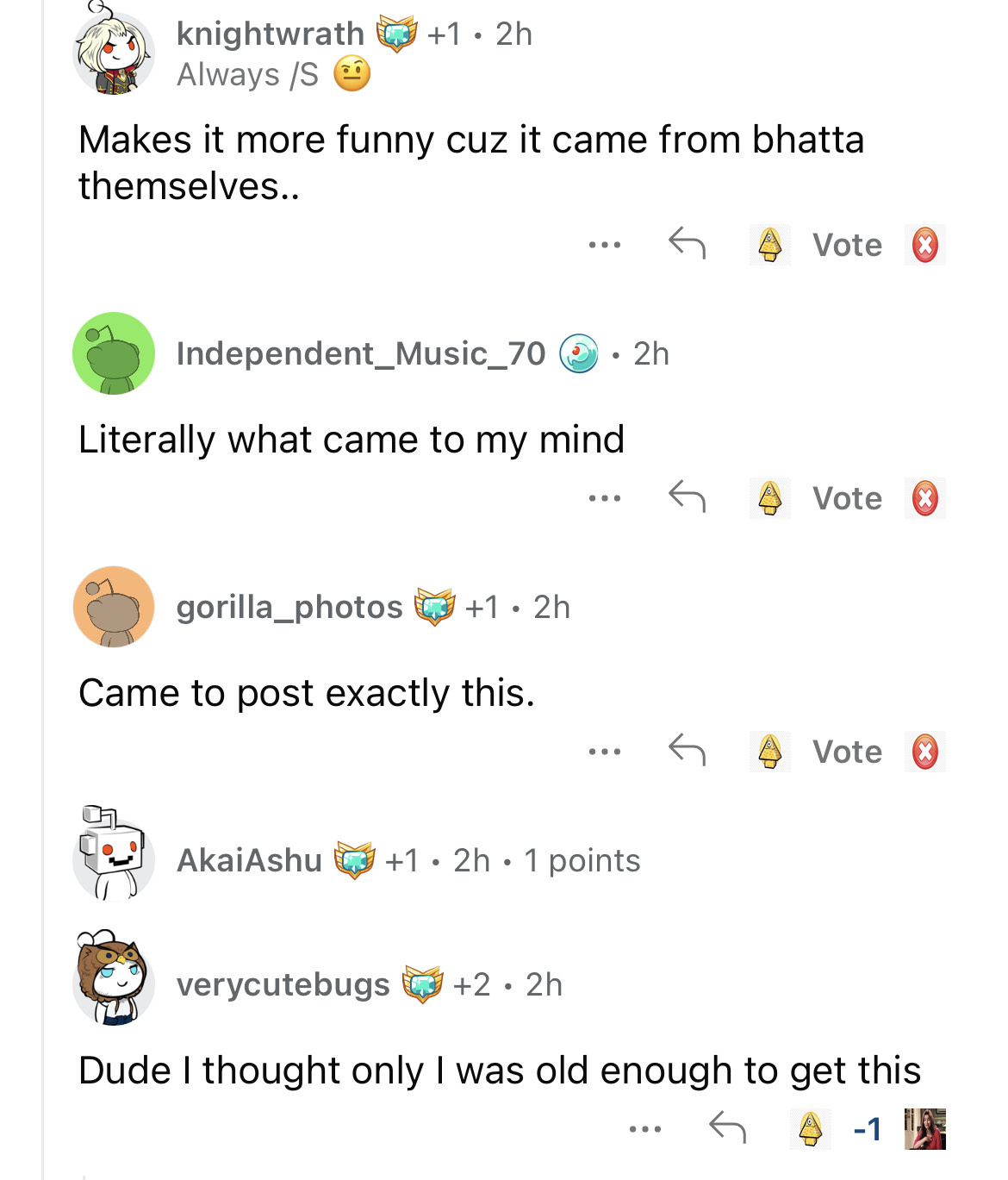Open gorilla_photos username link

point(289,607)
